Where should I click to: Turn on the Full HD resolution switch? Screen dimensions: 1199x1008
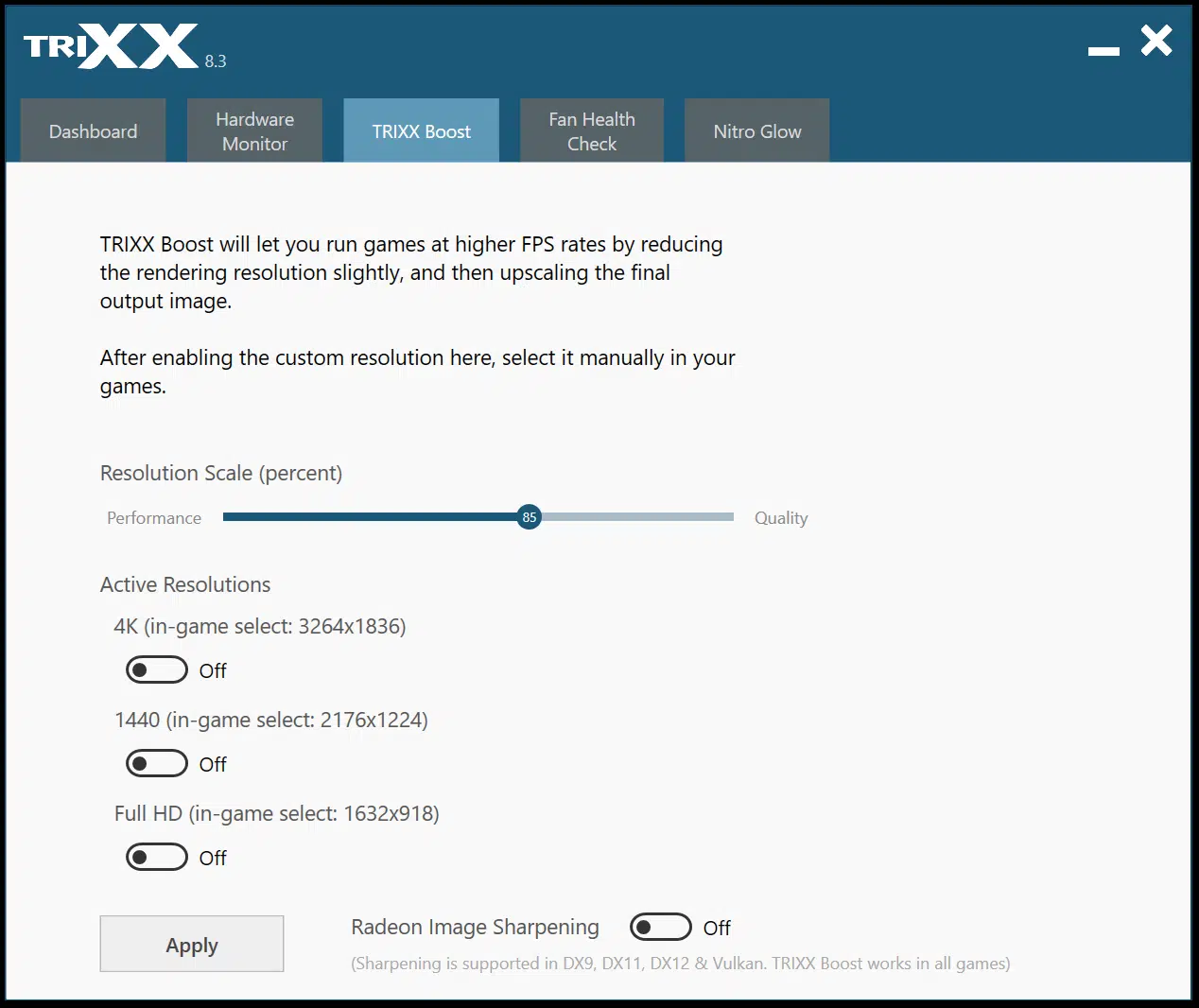click(x=157, y=858)
